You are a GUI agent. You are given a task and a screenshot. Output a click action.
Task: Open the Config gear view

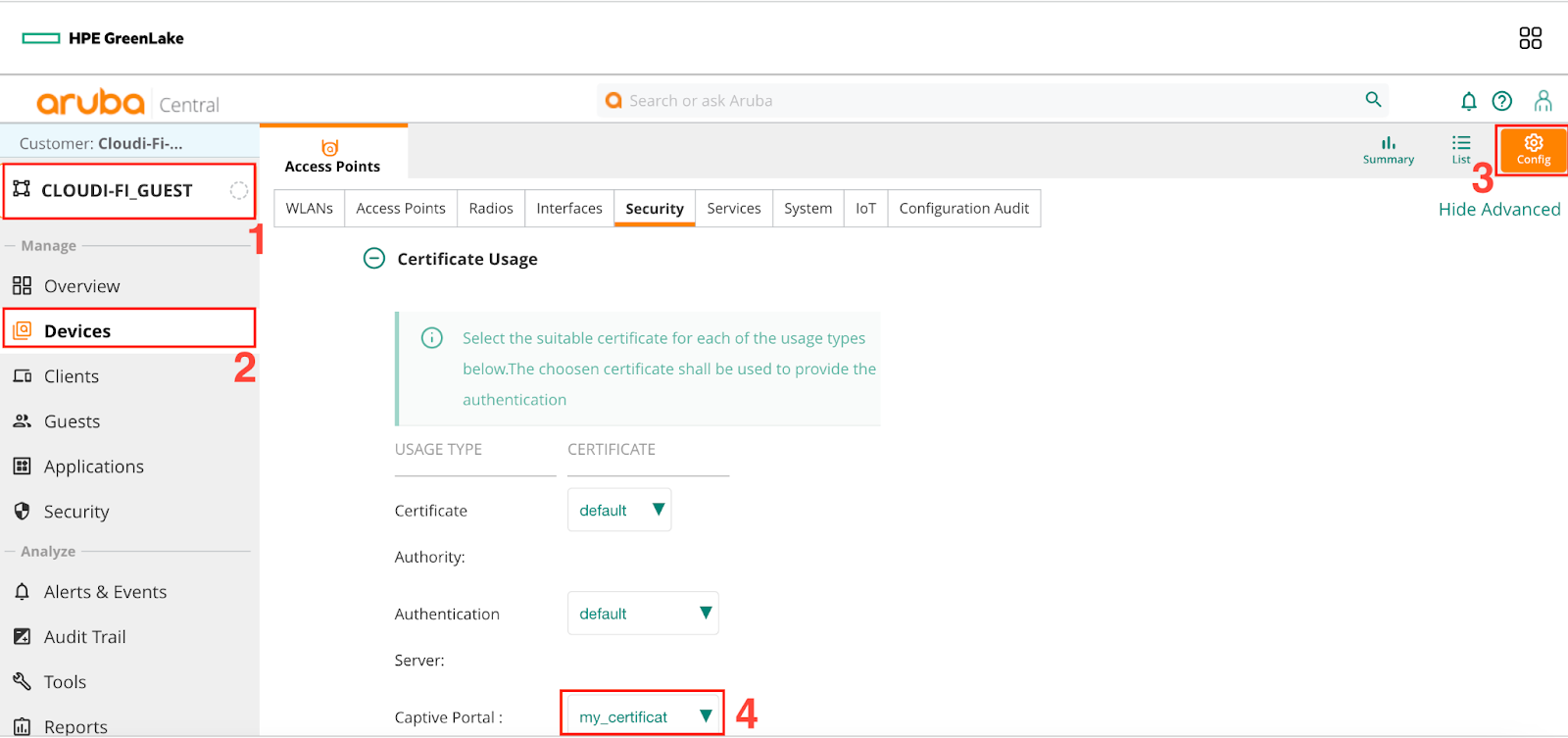click(x=1533, y=150)
